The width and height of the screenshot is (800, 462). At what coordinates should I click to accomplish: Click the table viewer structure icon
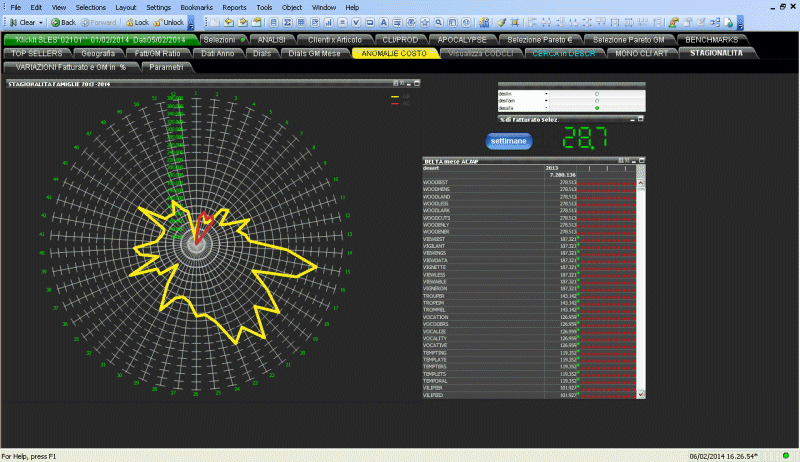[715, 22]
